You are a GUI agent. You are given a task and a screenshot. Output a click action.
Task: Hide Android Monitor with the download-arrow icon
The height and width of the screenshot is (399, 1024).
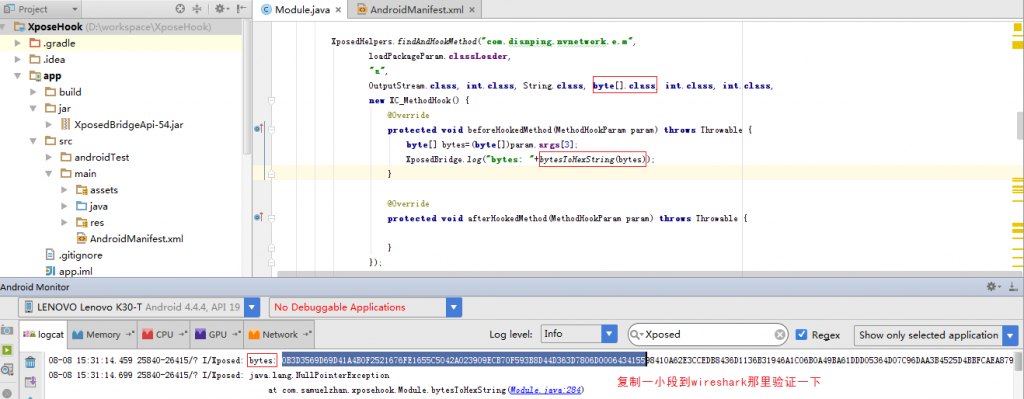pyautogui.click(x=1014, y=287)
